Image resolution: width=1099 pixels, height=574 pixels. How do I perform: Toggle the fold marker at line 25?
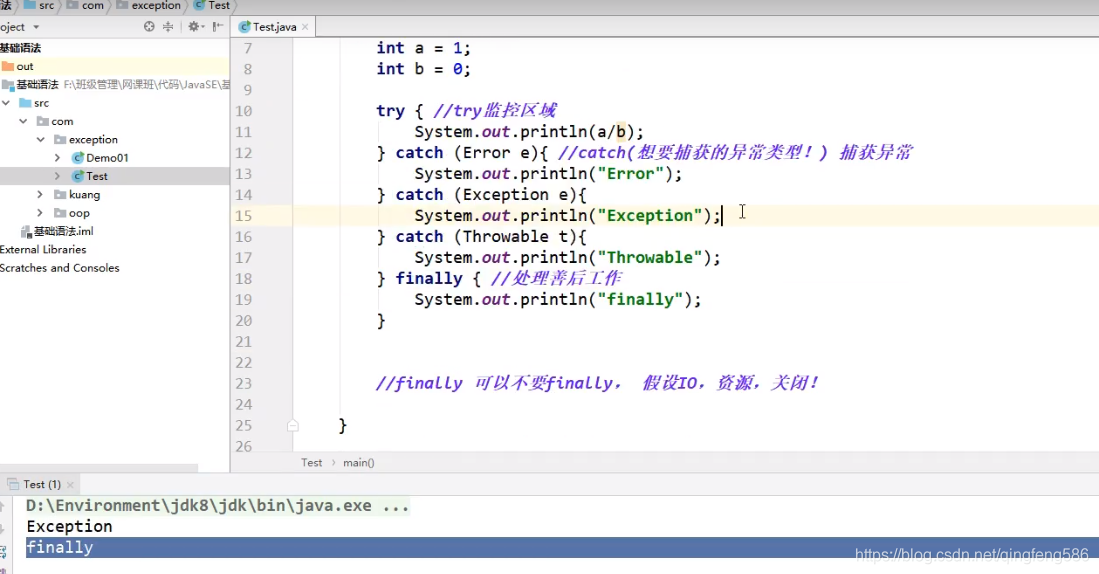(x=293, y=425)
